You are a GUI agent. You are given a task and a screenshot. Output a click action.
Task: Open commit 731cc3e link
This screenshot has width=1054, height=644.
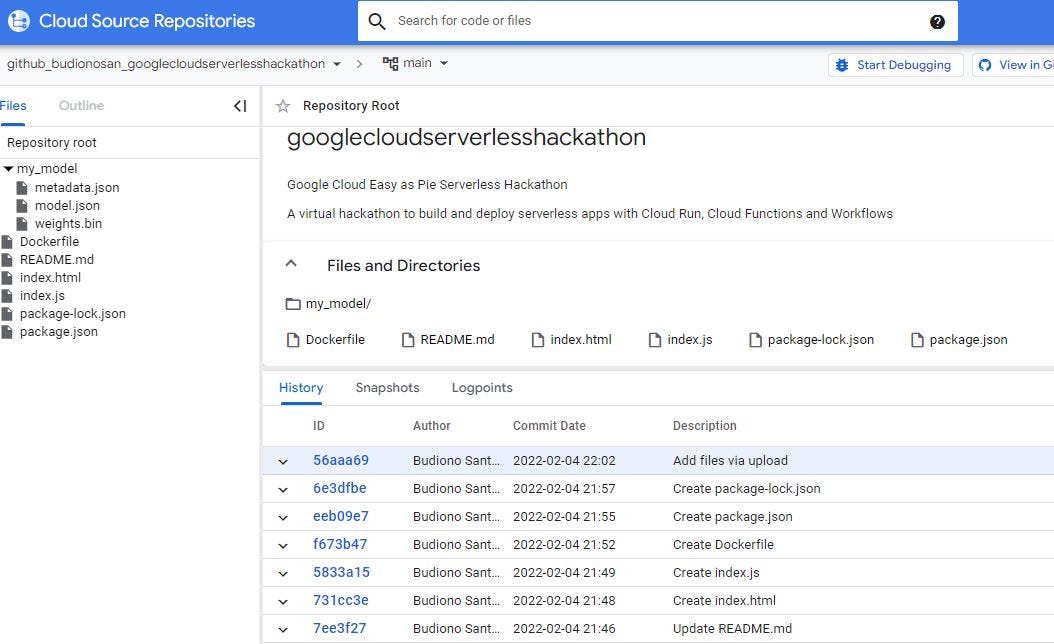[341, 601]
